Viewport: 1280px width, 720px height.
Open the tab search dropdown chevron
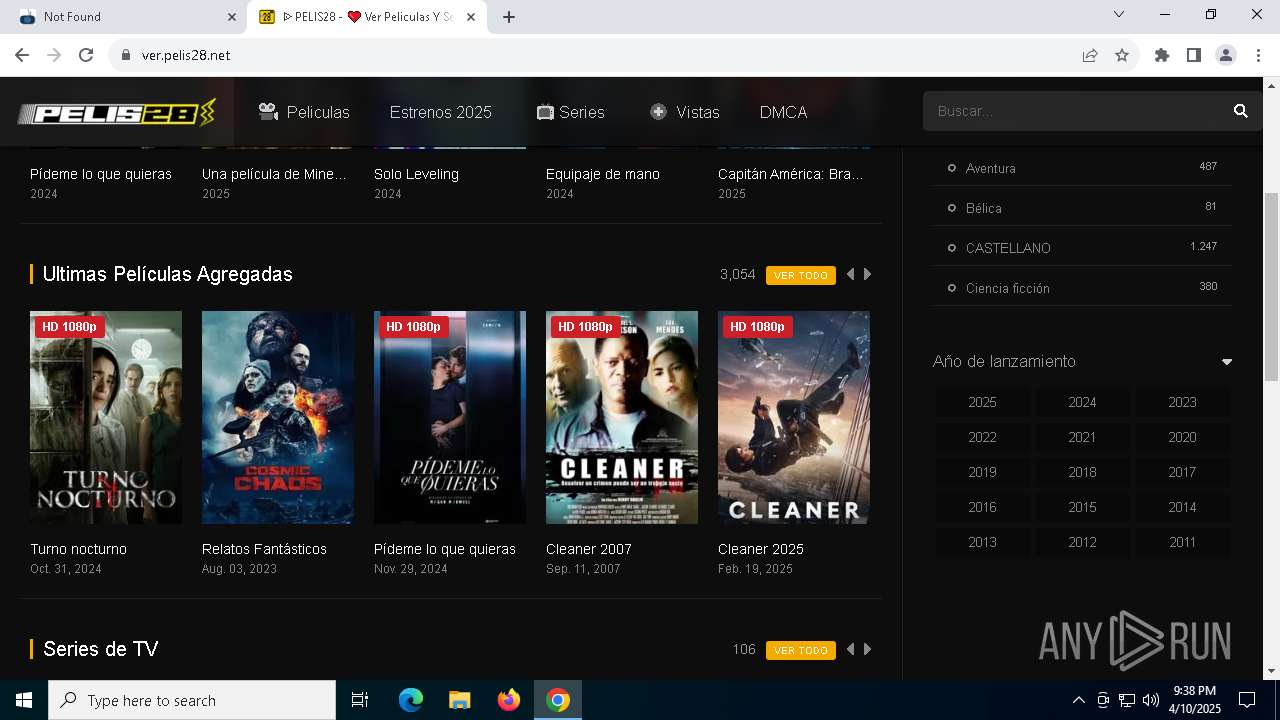(x=1119, y=15)
